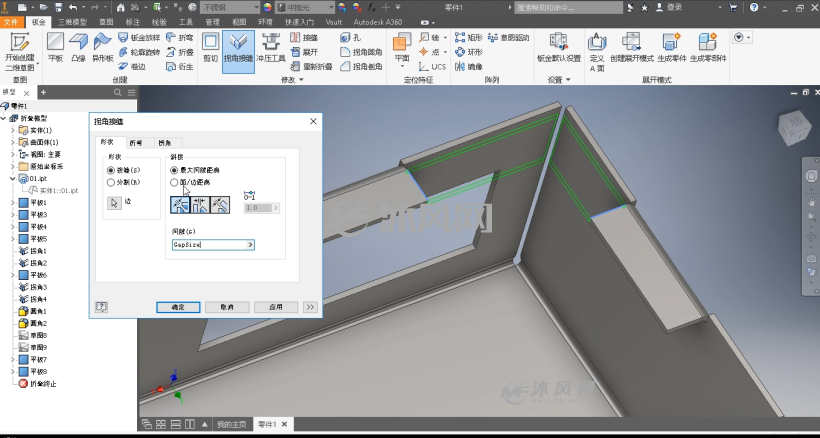Image resolution: width=820 pixels, height=438 pixels.
Task: Select the 剪切 (Cut) tool
Action: [211, 48]
